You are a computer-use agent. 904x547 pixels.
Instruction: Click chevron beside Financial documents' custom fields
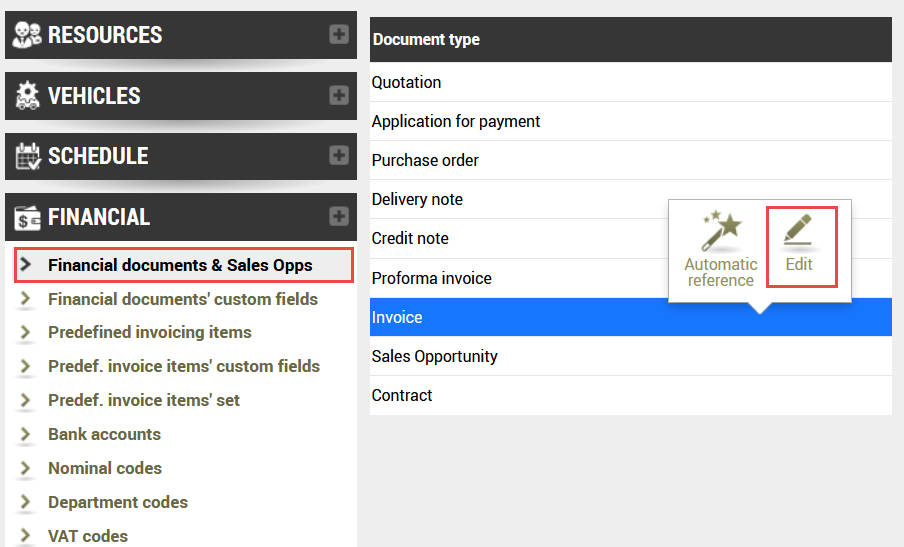tap(25, 299)
